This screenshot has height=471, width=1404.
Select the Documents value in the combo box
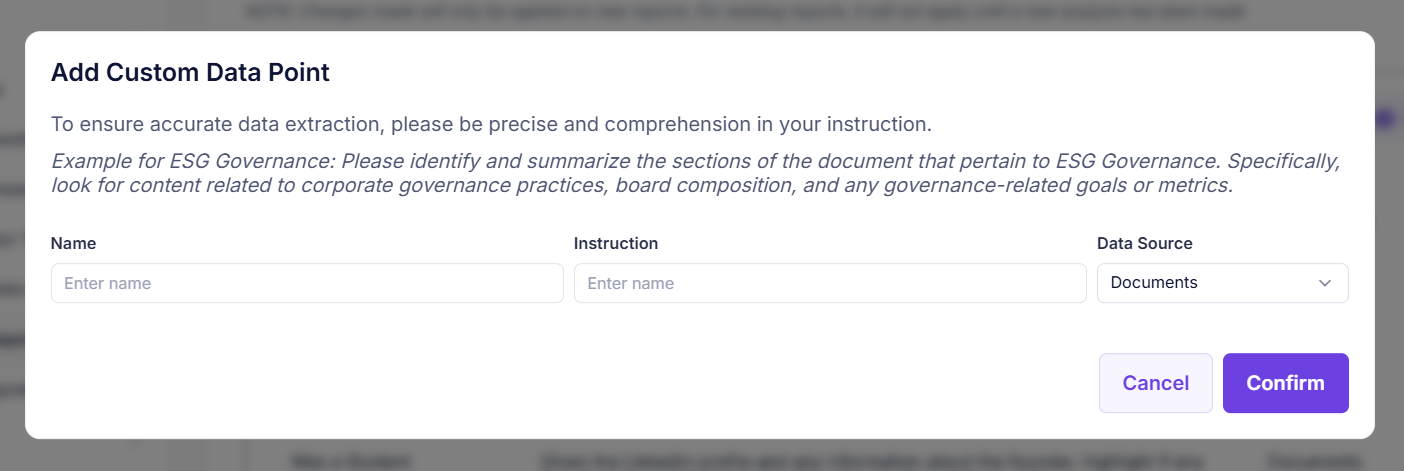(x=1154, y=283)
